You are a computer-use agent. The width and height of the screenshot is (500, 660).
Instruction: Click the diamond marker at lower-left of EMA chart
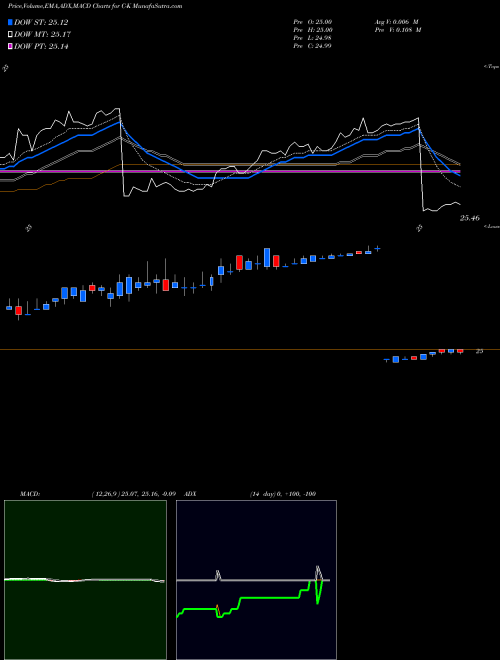pos(28,228)
